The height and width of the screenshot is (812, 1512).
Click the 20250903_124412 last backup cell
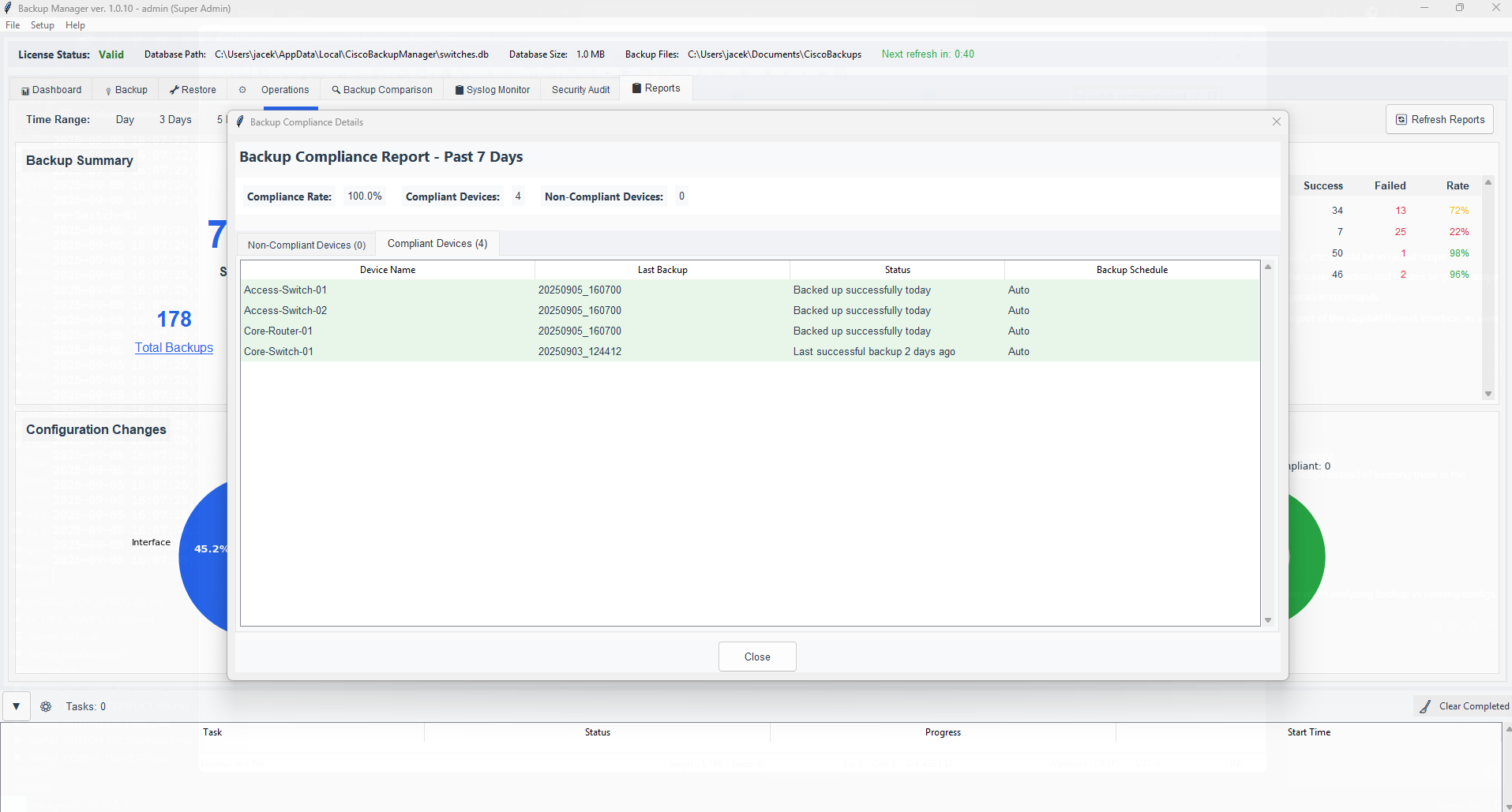pyautogui.click(x=580, y=351)
